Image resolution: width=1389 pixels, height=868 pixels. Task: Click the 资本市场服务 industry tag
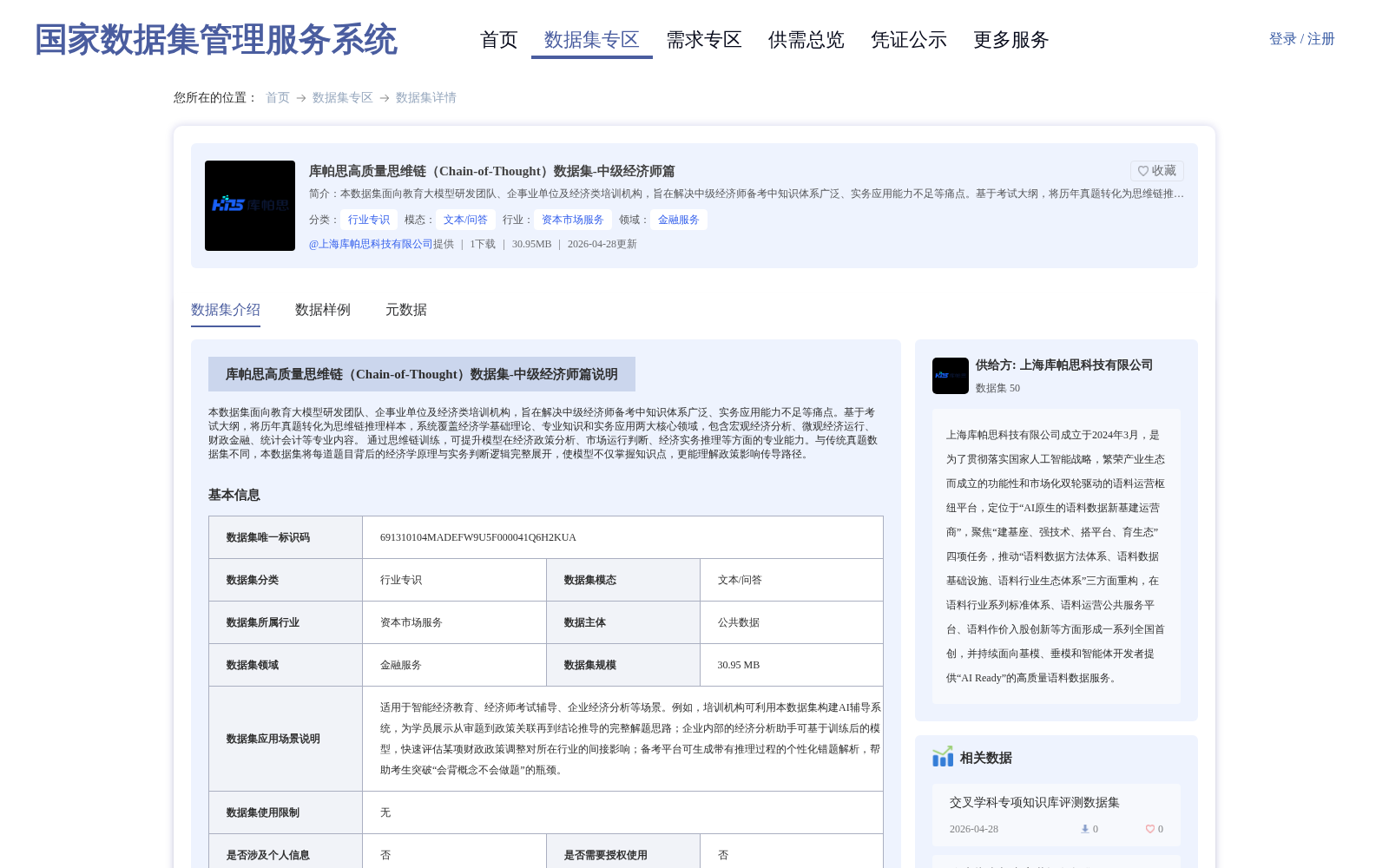click(x=573, y=220)
